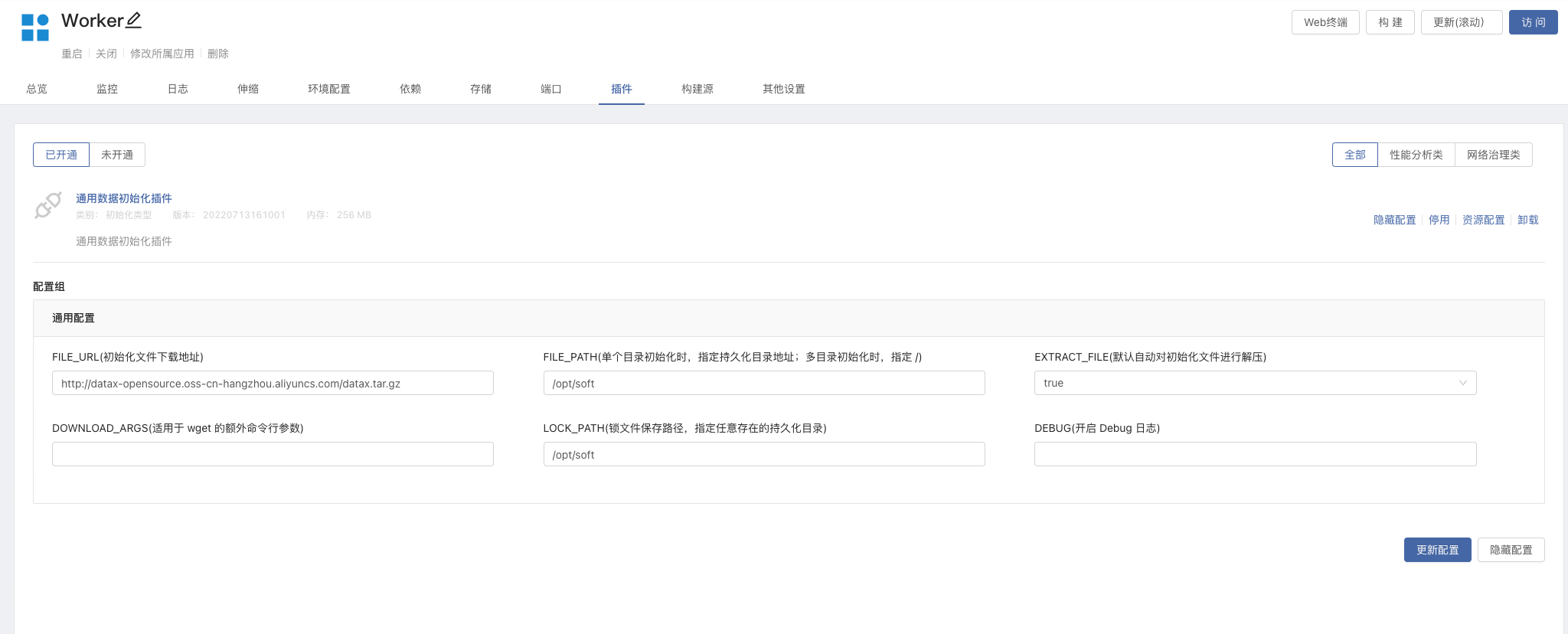The width and height of the screenshot is (1568, 634).
Task: Focus the DEBUG input field
Action: coord(1255,454)
